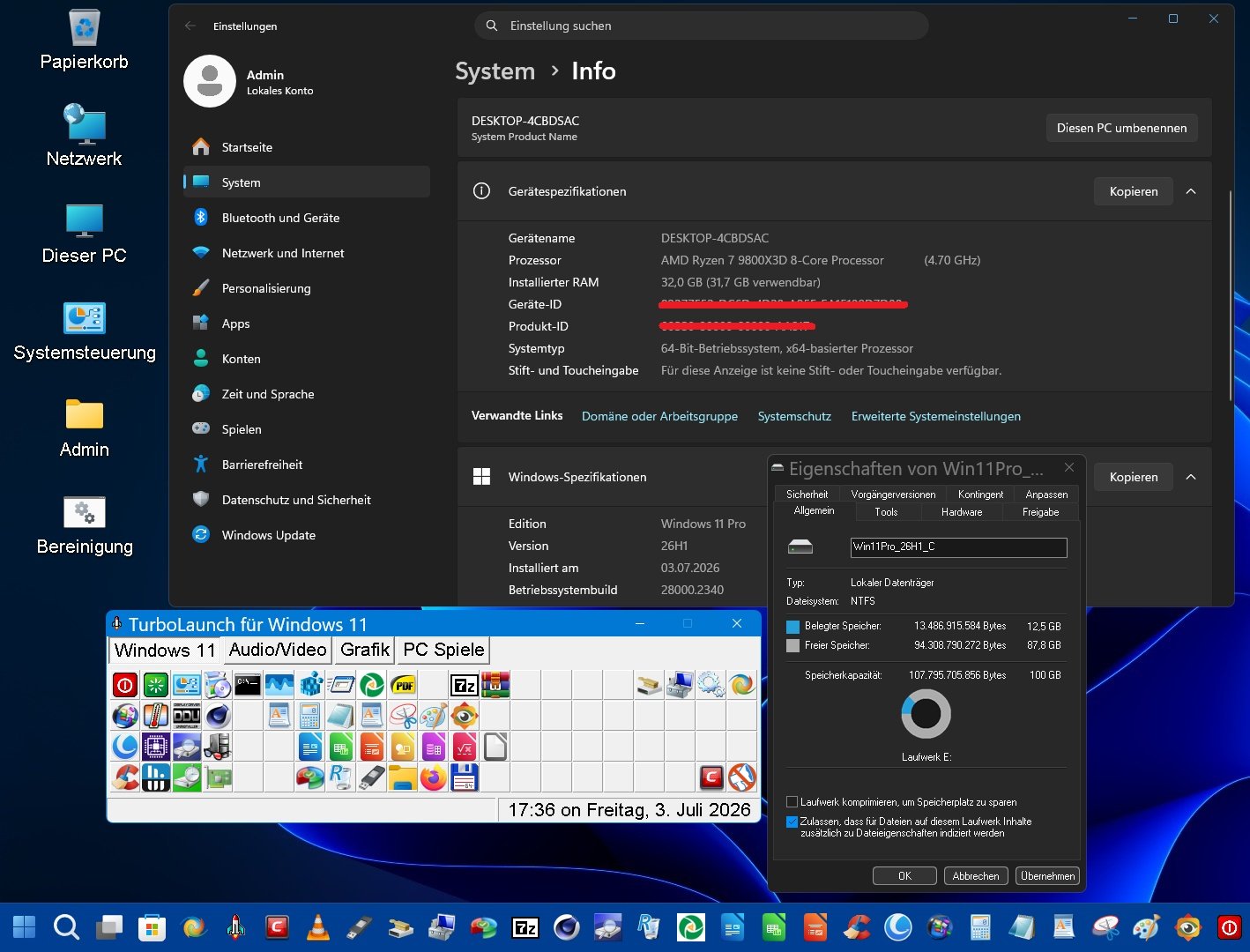Launch the thermometer temperature icon in TurboLaunch
The height and width of the screenshot is (952, 1250).
point(156,716)
